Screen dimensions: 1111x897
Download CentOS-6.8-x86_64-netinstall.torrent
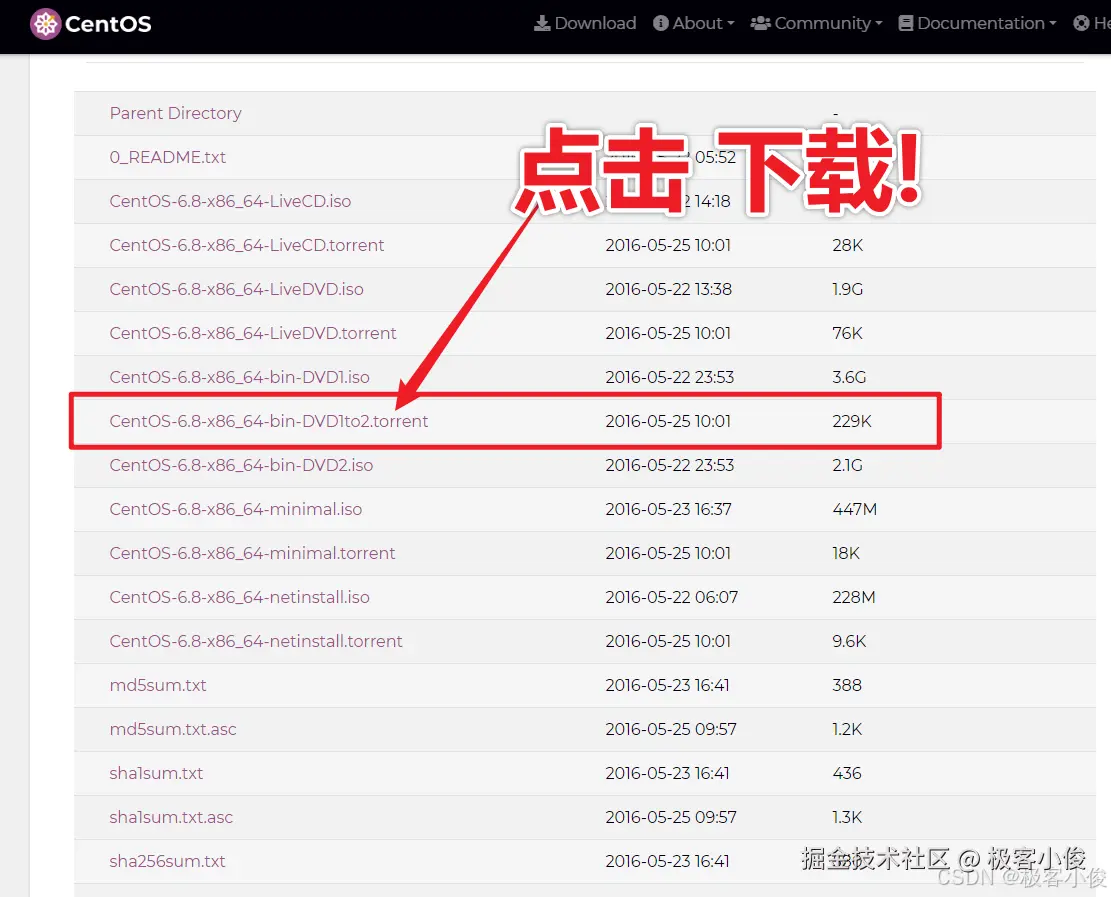click(256, 641)
